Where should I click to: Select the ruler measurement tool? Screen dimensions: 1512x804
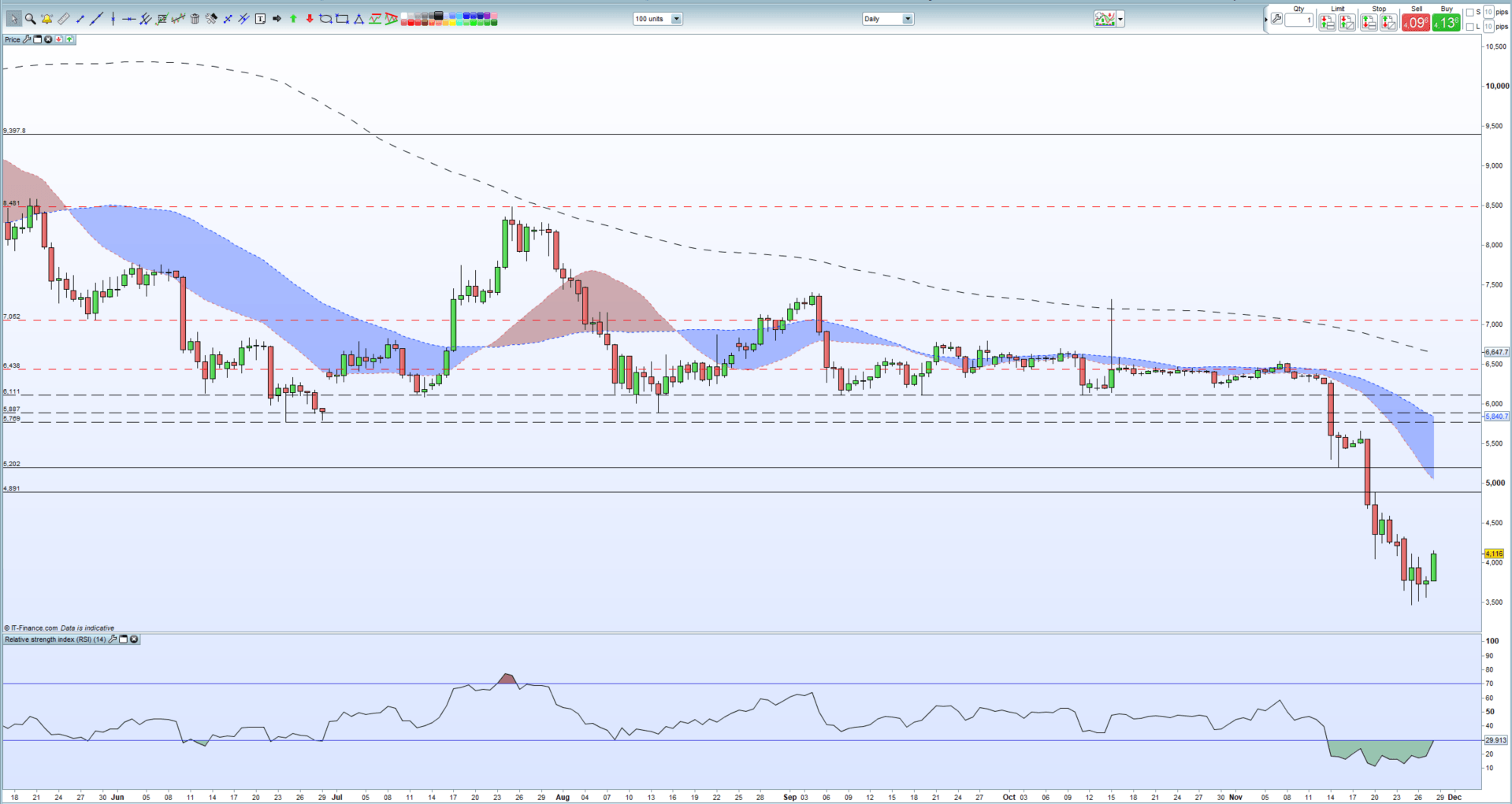(x=63, y=19)
